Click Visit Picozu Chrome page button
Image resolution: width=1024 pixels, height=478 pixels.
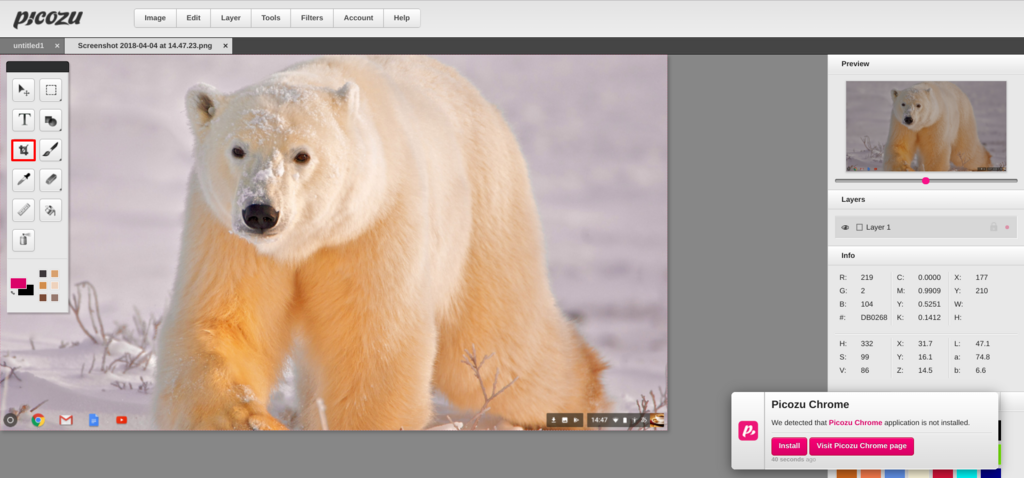click(861, 446)
